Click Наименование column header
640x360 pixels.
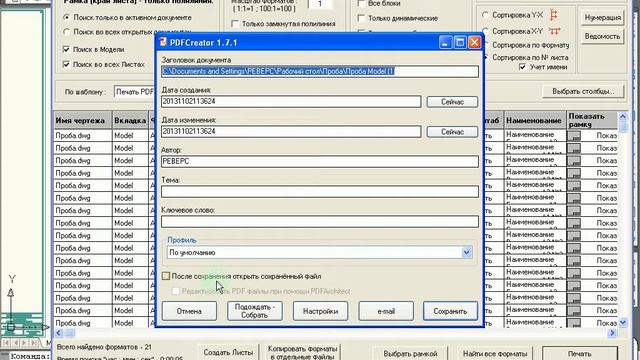534,120
